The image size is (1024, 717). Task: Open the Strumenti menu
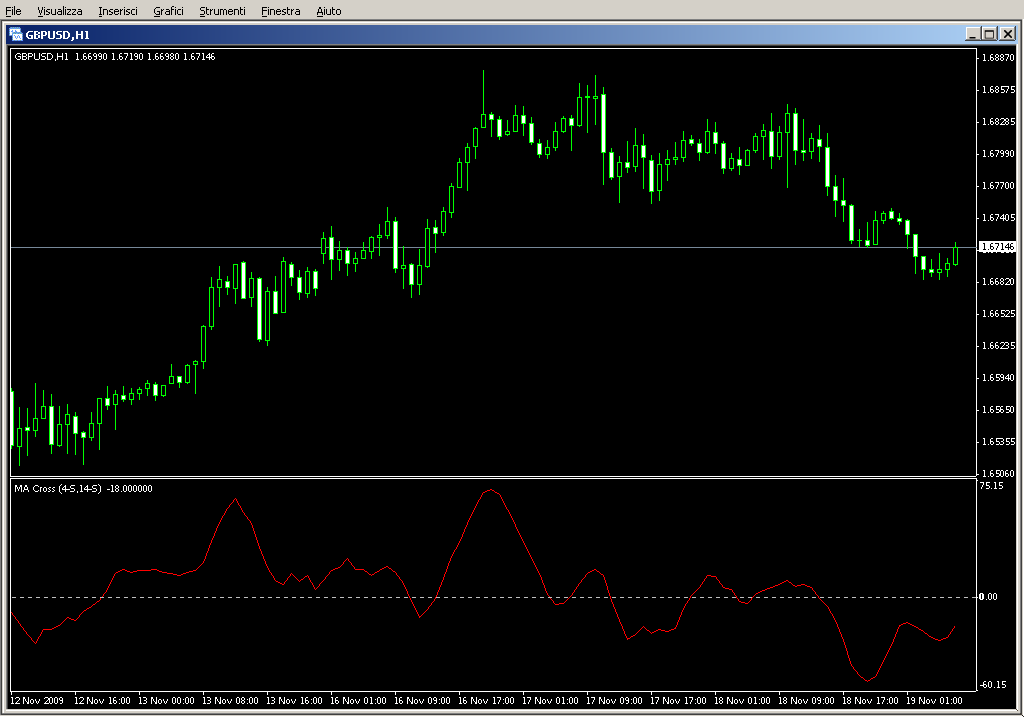pos(223,11)
